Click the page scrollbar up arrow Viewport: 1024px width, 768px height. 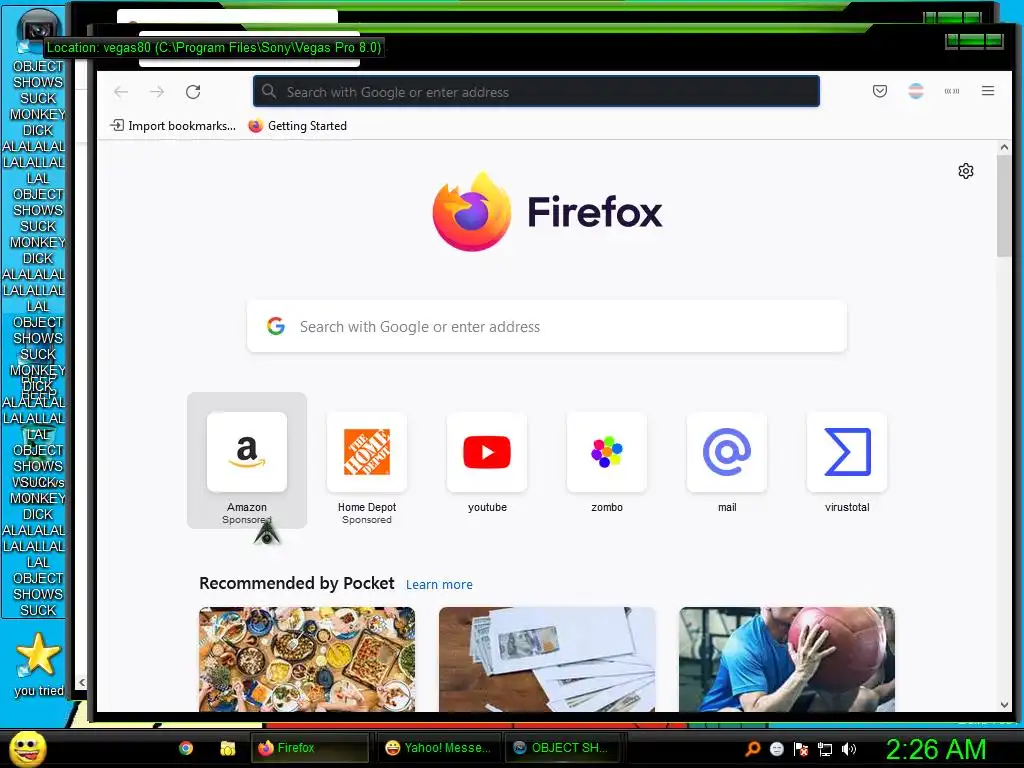1004,148
